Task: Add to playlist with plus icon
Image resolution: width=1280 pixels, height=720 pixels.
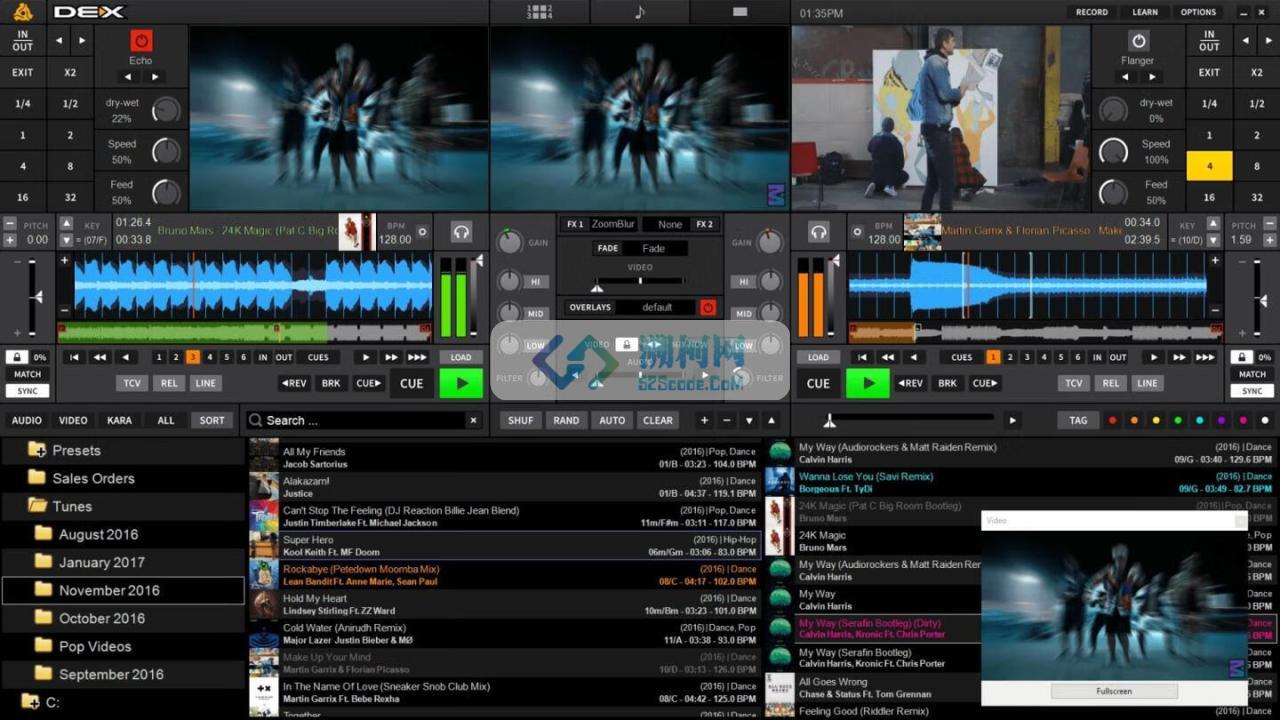Action: pos(704,420)
